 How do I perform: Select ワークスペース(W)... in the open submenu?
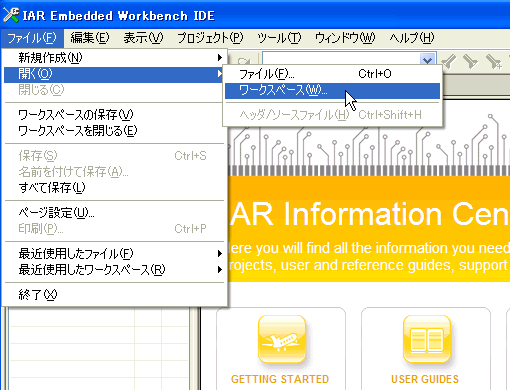pyautogui.click(x=332, y=91)
